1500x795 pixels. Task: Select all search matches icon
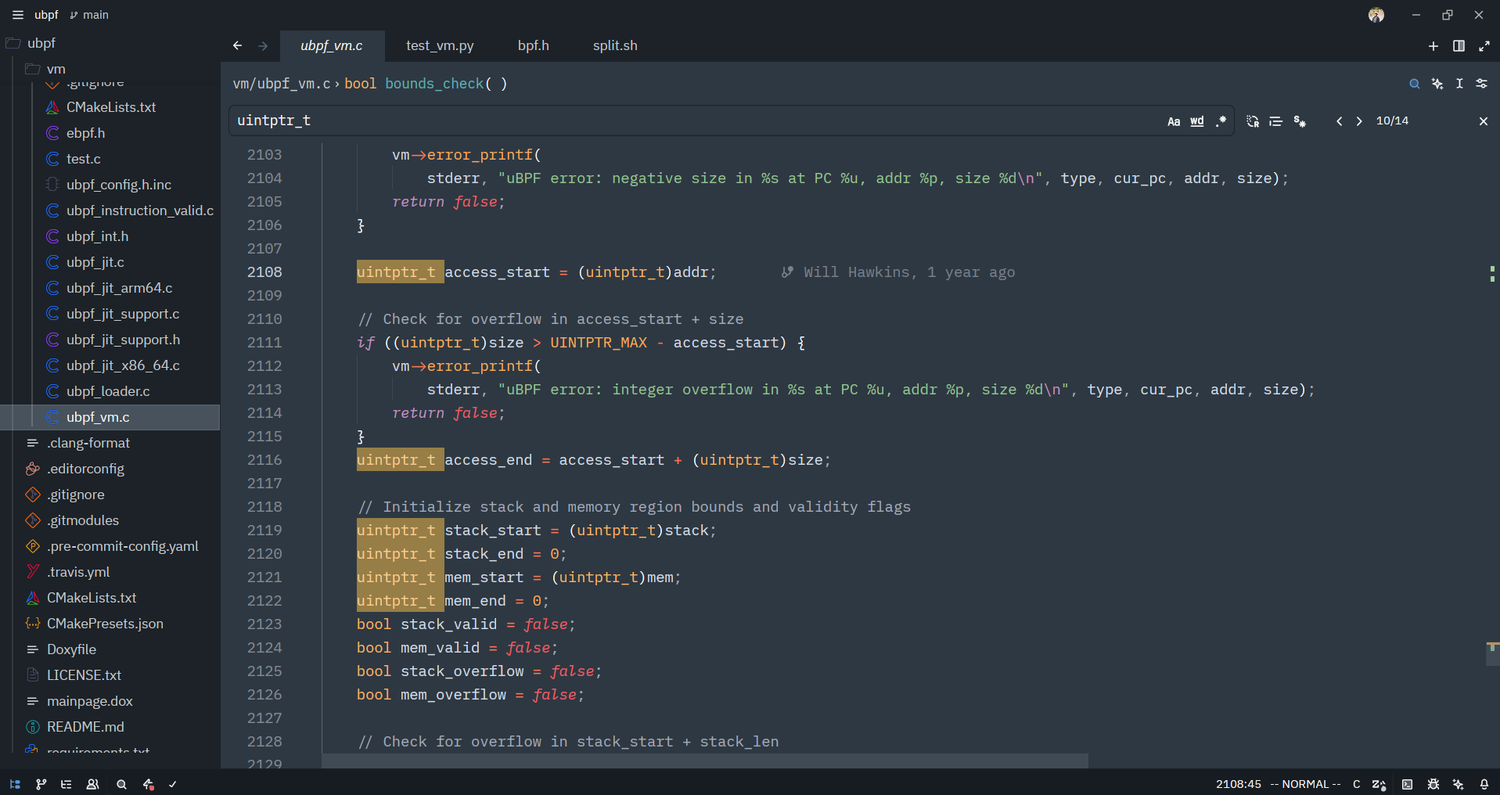coord(1299,121)
